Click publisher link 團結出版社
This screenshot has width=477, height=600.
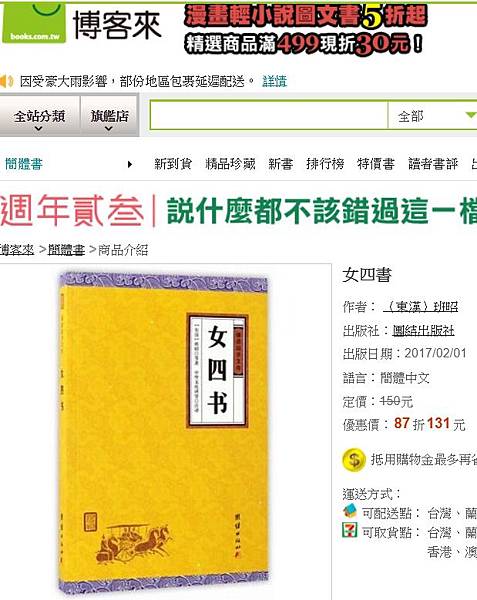coord(423,331)
